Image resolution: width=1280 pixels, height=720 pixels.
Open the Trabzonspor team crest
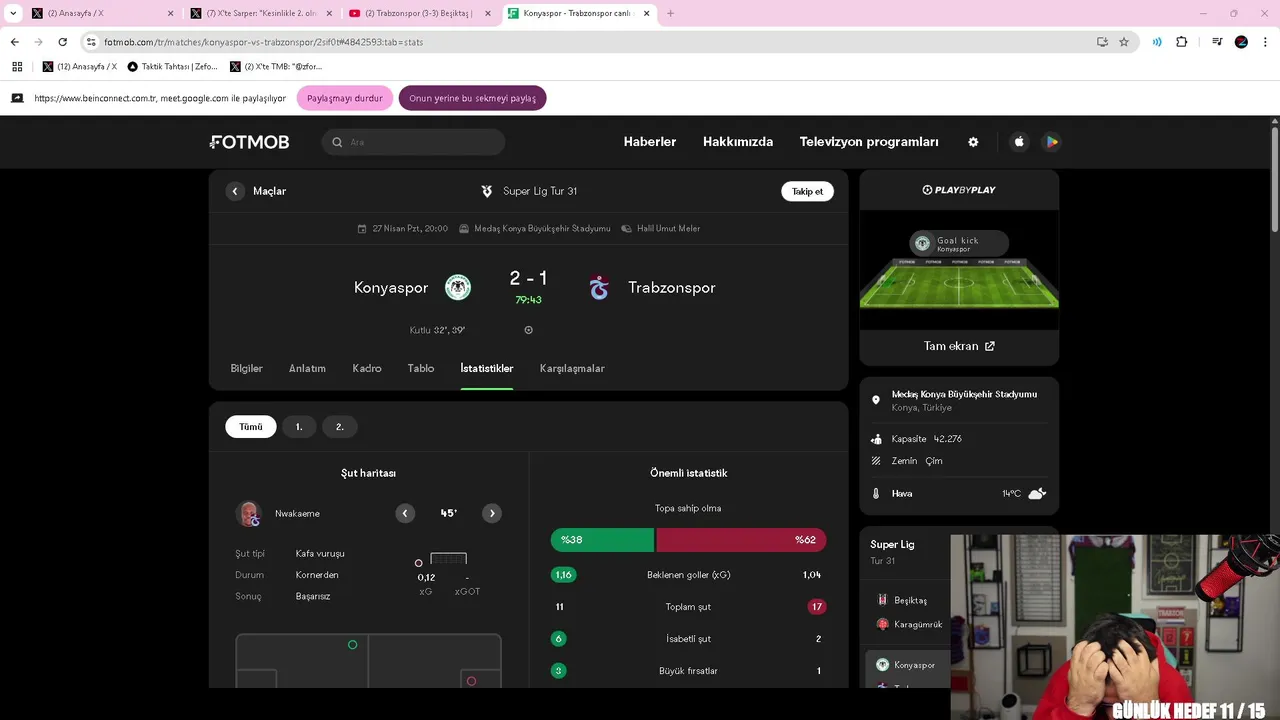coord(599,287)
